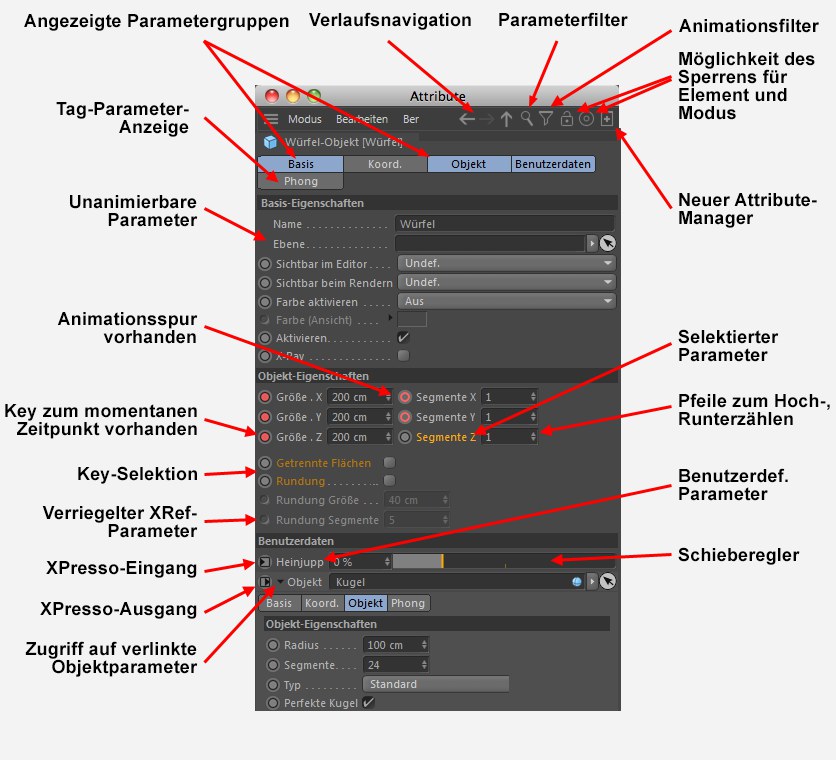Toggle the X-Ray checkbox

(x=404, y=355)
